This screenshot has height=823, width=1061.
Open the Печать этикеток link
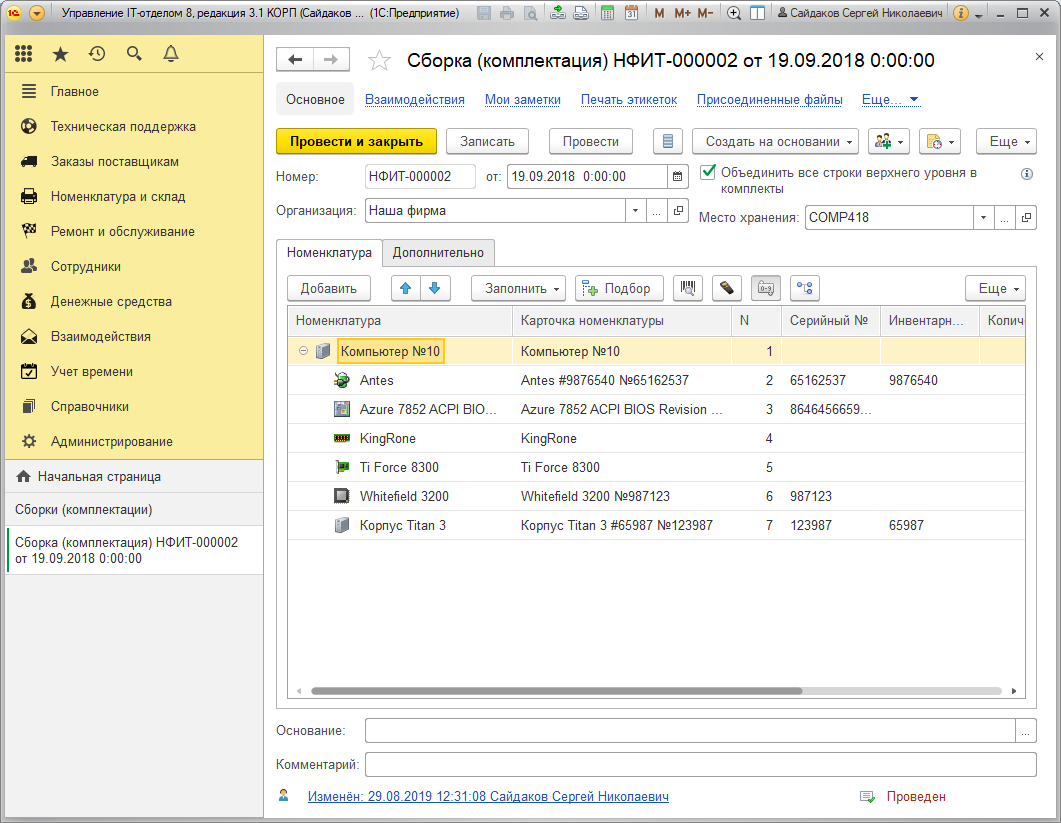[x=629, y=99]
